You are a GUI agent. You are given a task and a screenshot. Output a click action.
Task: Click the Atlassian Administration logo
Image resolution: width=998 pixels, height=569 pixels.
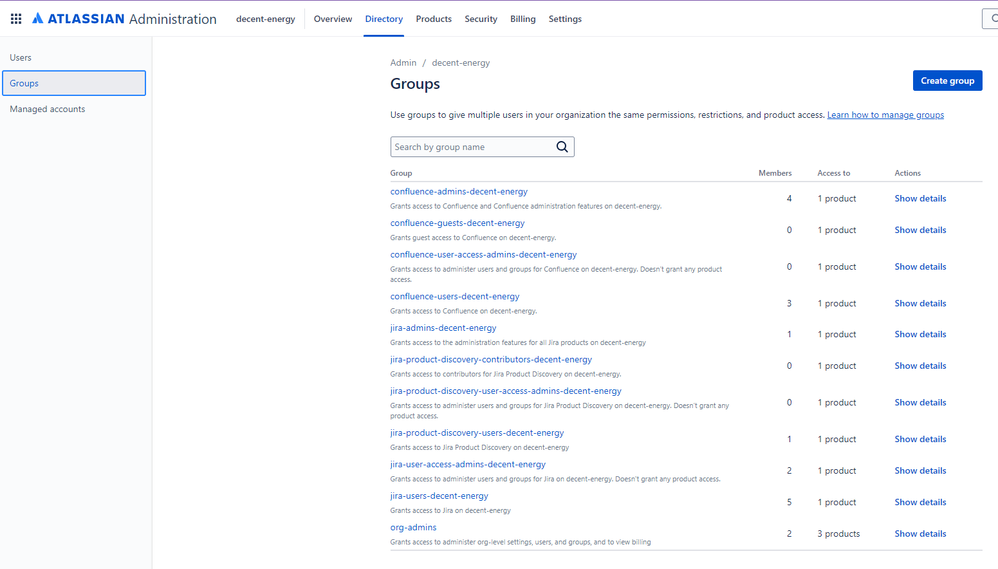(124, 19)
